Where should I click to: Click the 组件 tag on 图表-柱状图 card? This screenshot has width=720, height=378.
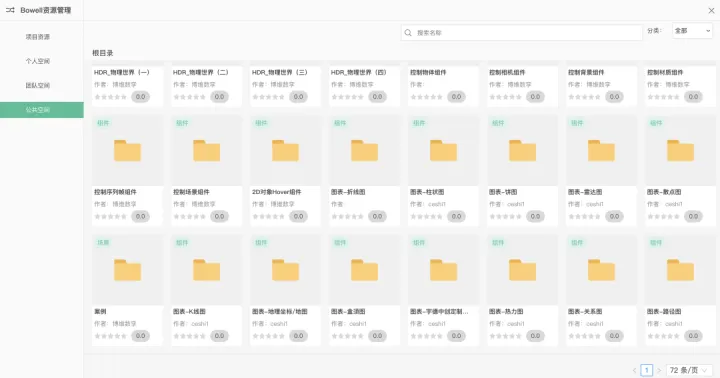(419, 123)
